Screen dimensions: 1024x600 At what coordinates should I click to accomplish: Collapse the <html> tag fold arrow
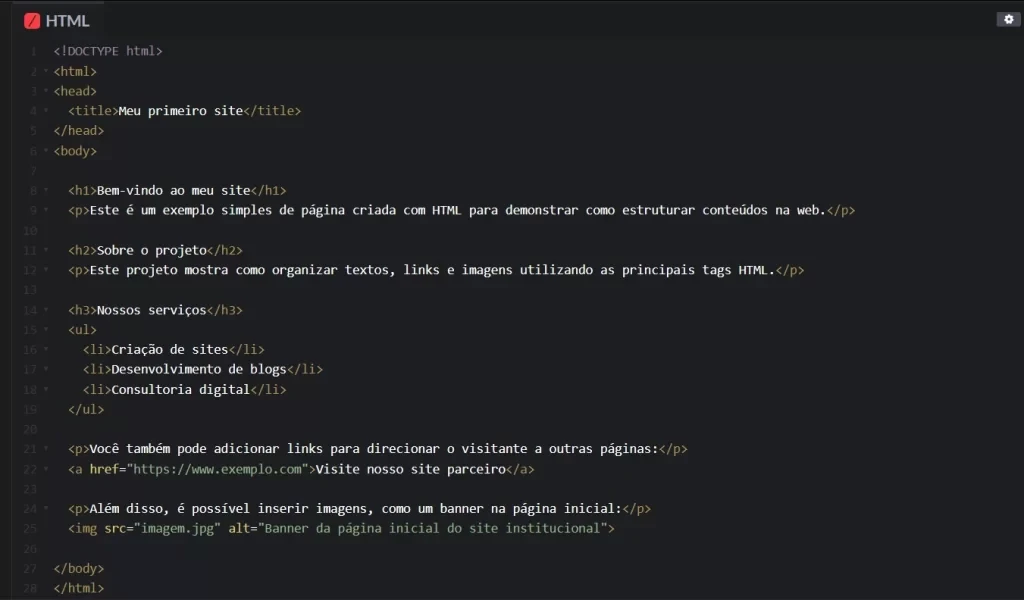tap(45, 72)
